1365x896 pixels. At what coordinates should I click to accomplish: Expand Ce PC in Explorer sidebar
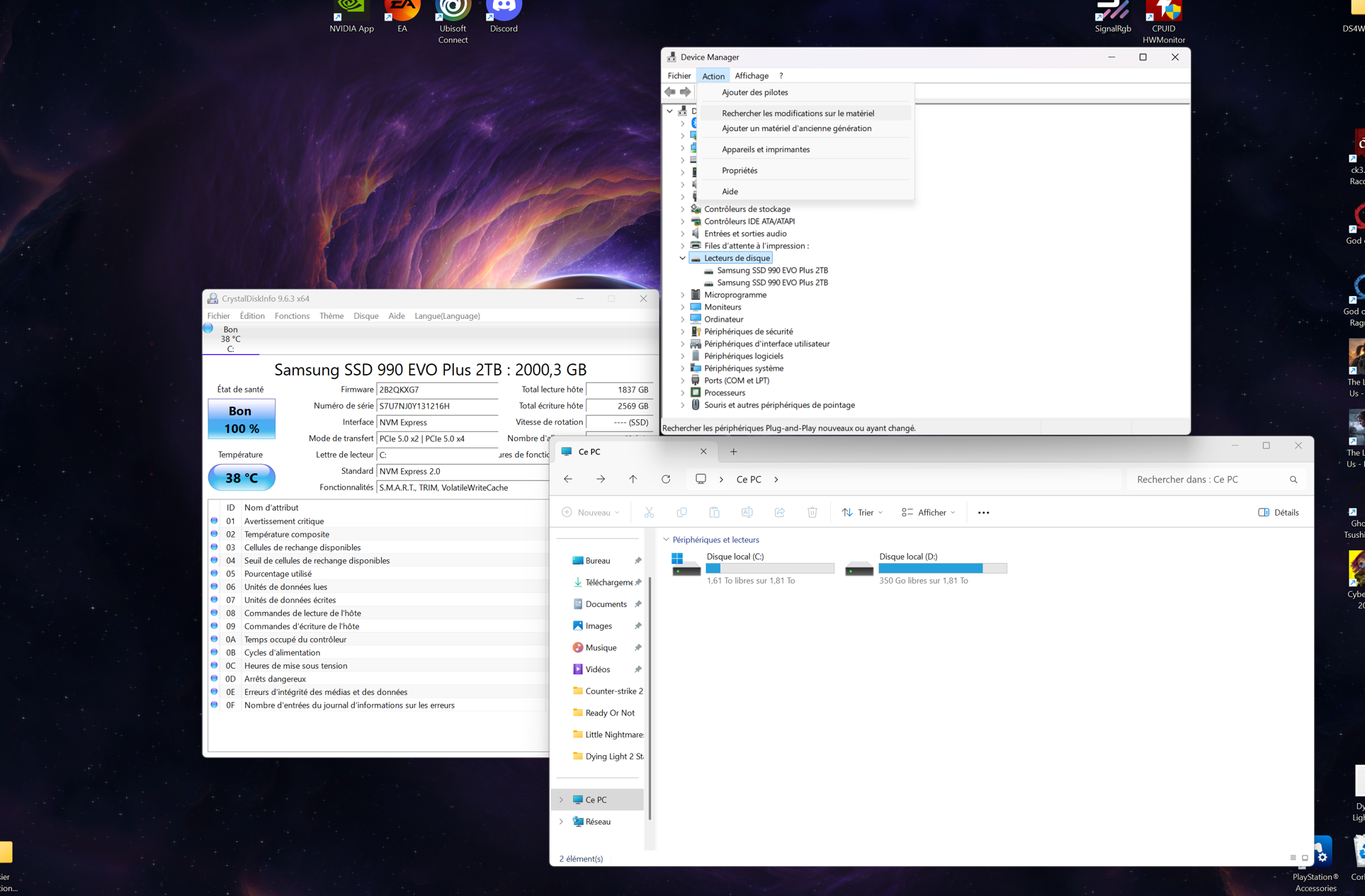click(x=562, y=800)
